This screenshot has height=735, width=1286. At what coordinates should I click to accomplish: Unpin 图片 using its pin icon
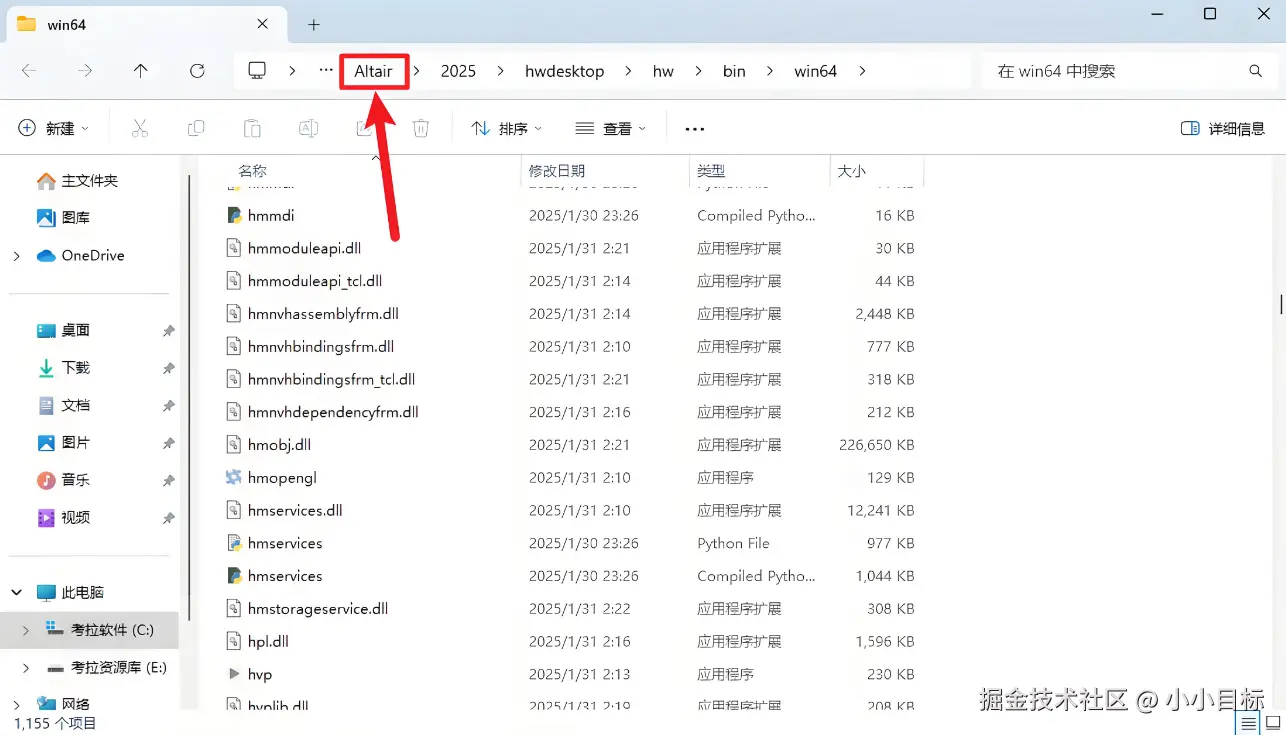pos(169,443)
